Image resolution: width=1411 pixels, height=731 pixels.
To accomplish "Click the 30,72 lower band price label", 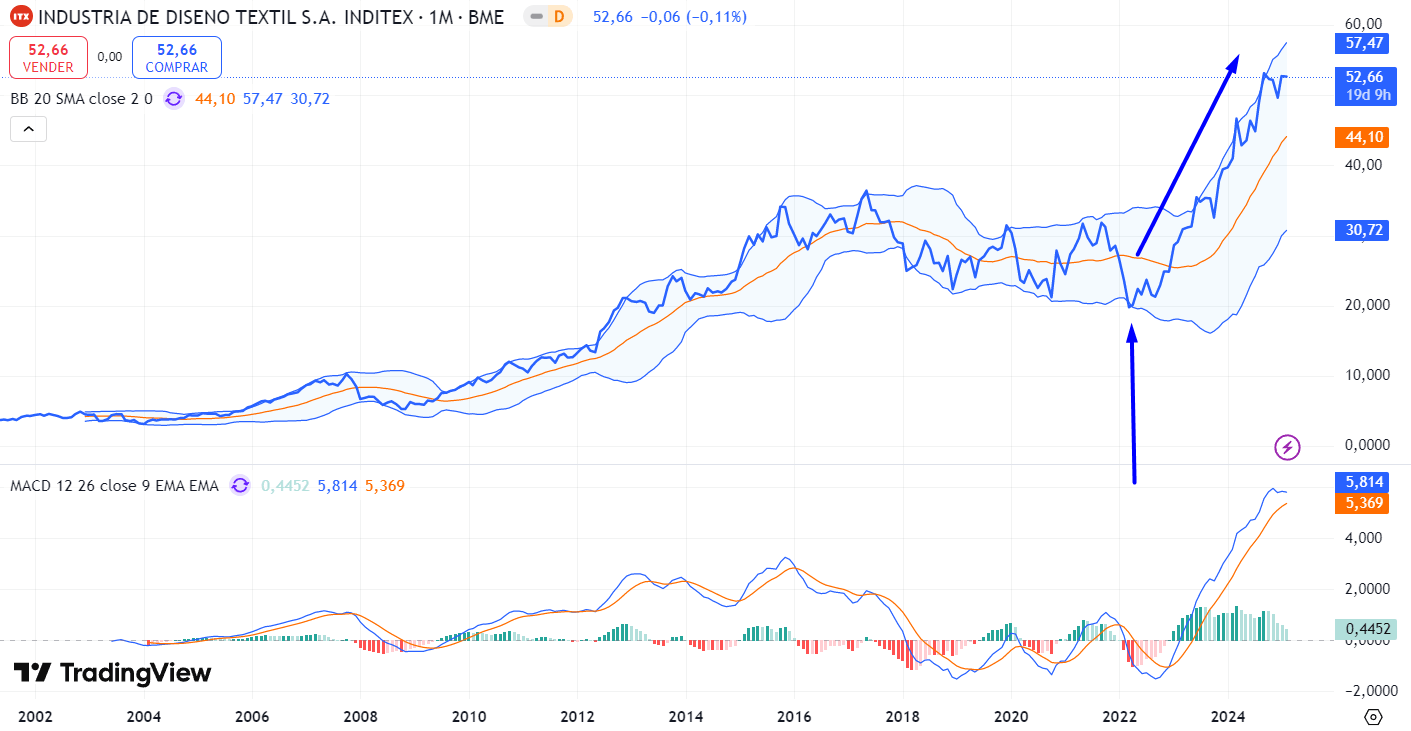I will pos(1364,230).
